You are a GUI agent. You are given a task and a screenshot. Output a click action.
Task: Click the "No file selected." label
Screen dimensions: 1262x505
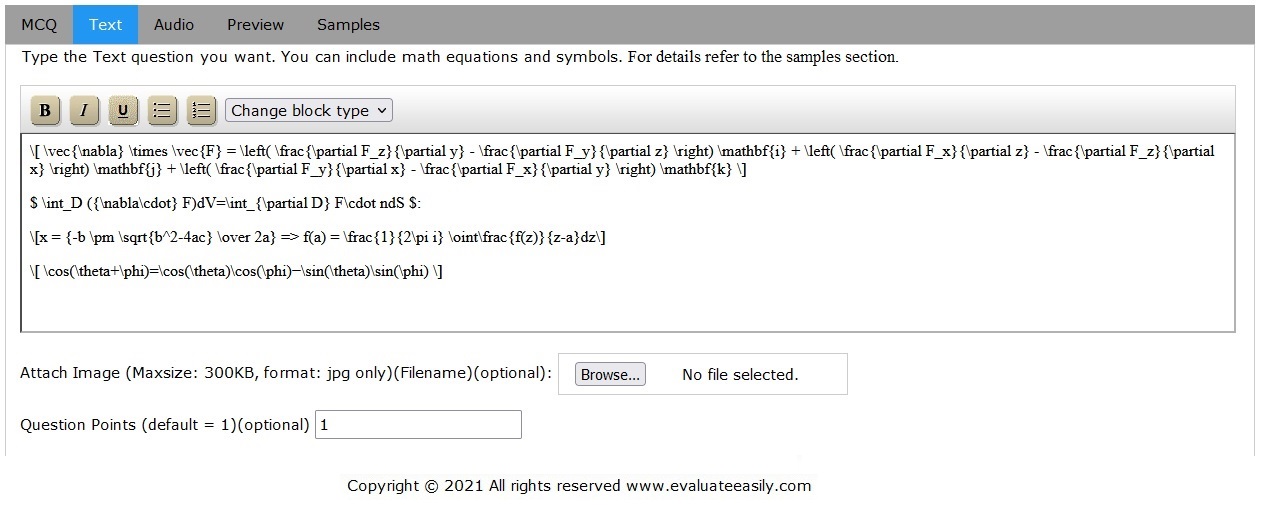tap(740, 375)
